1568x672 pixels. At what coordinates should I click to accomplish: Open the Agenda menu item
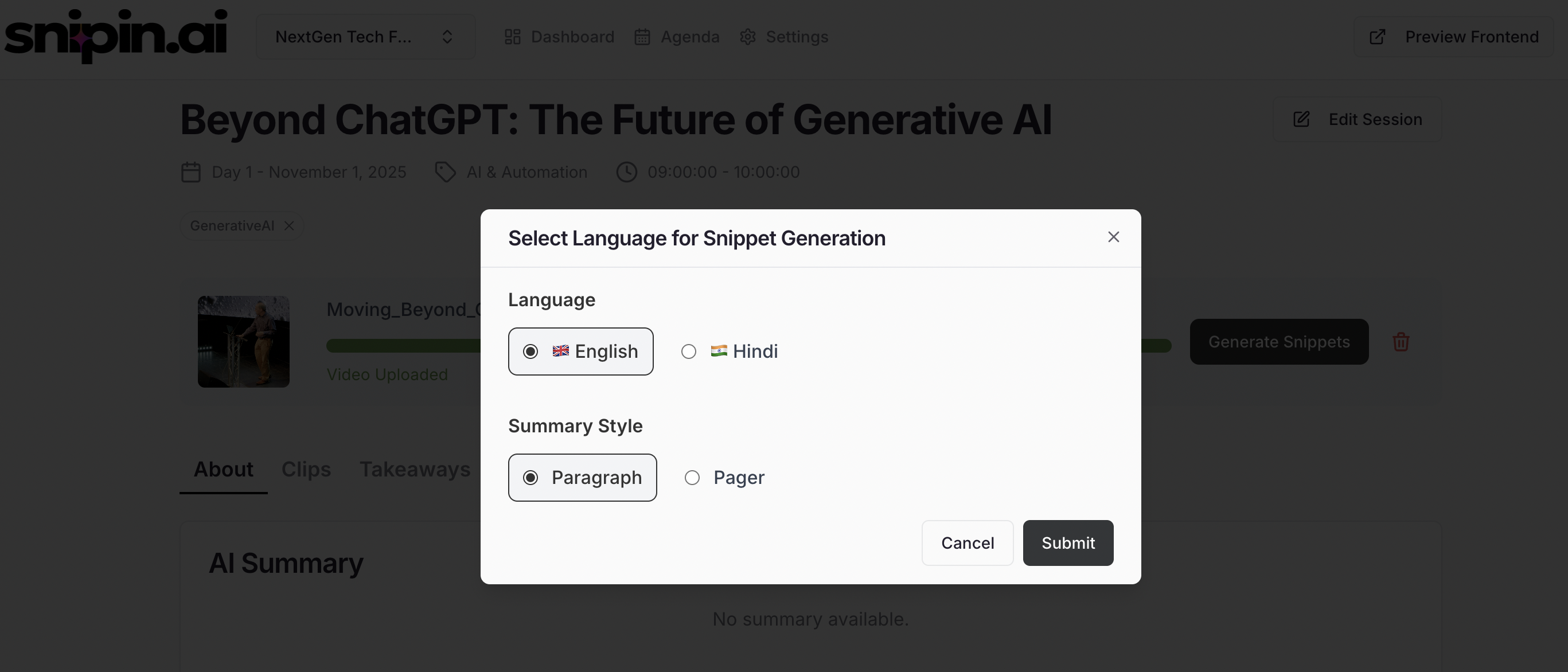click(677, 37)
